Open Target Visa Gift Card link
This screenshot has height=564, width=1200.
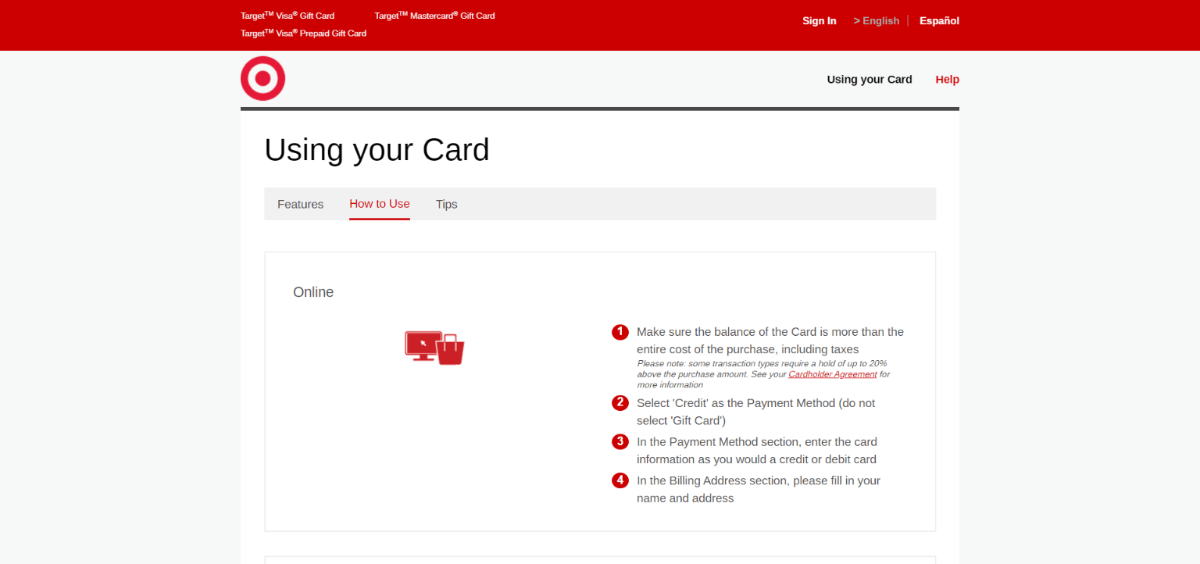coord(288,16)
